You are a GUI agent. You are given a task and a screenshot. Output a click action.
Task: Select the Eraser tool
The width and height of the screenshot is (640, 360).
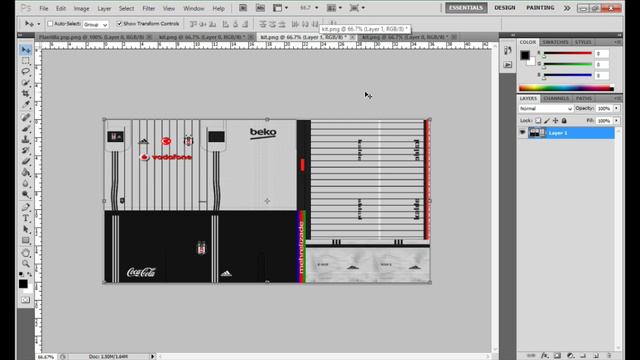pyautogui.click(x=26, y=162)
